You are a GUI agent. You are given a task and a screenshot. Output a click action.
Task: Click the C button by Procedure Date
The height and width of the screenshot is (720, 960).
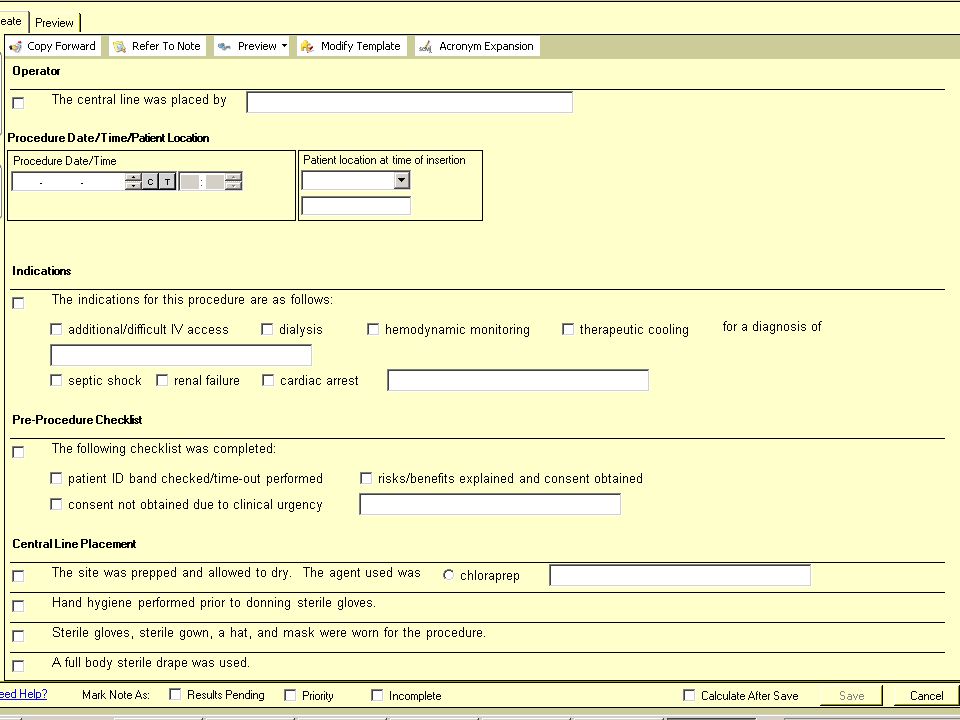tap(150, 181)
